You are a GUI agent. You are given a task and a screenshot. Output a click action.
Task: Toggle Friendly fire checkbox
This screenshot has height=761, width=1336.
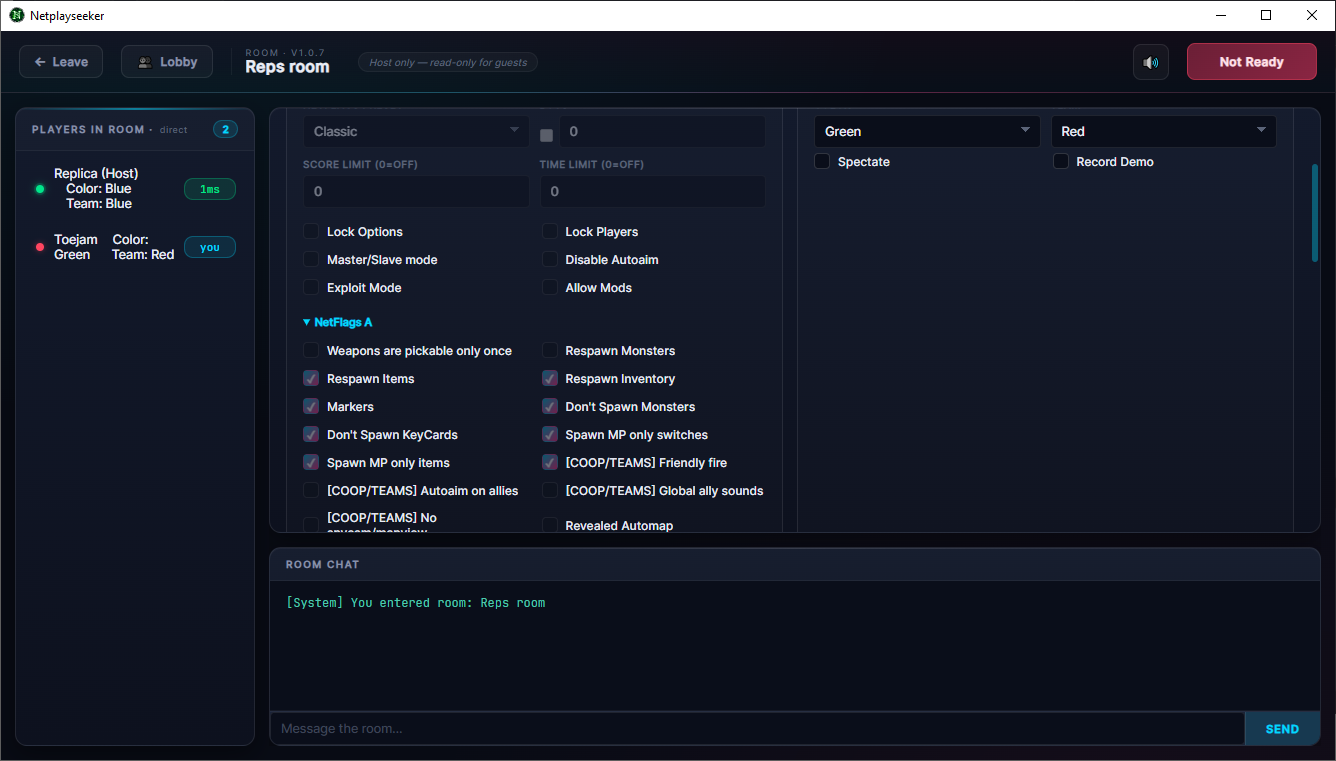[550, 462]
